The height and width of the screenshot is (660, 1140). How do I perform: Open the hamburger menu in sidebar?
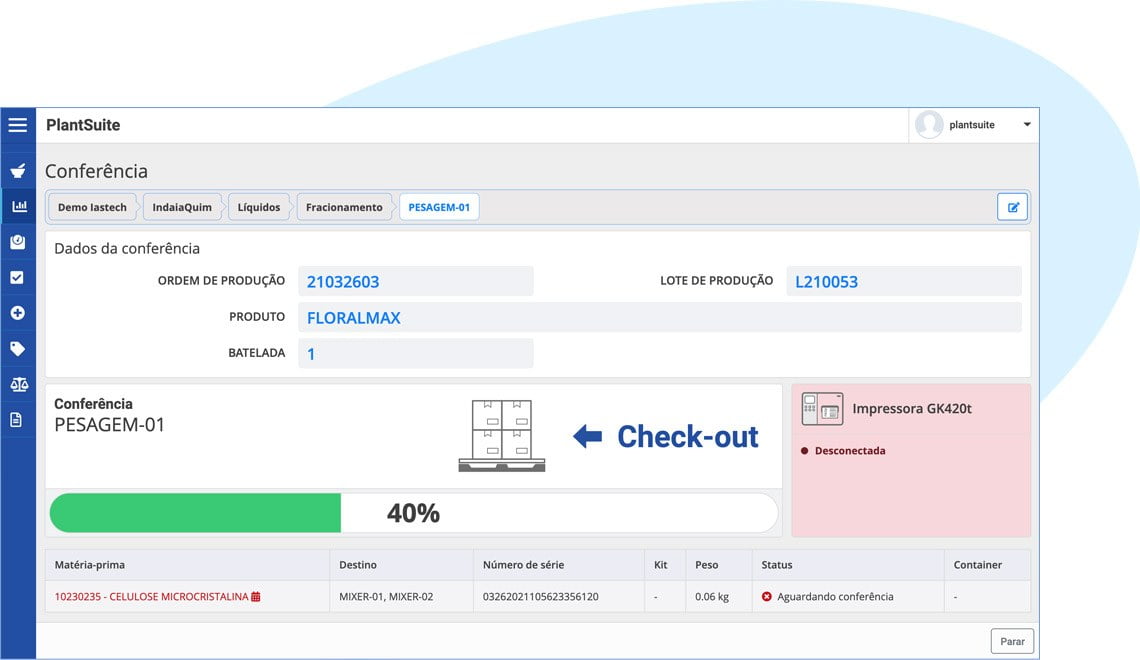(17, 125)
